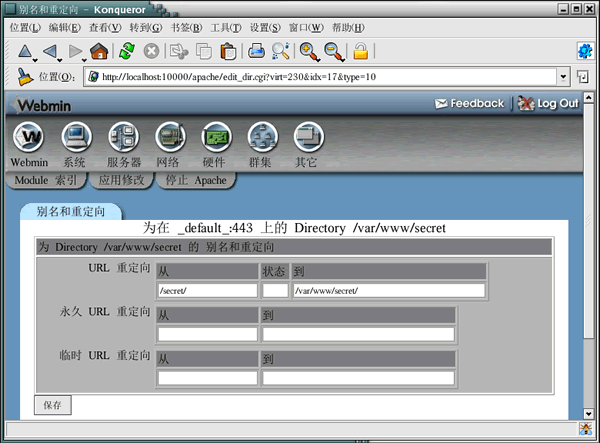600x443 pixels.
Task: Edit URL 重定向 到 field /var/www/secret/
Action: click(x=389, y=290)
